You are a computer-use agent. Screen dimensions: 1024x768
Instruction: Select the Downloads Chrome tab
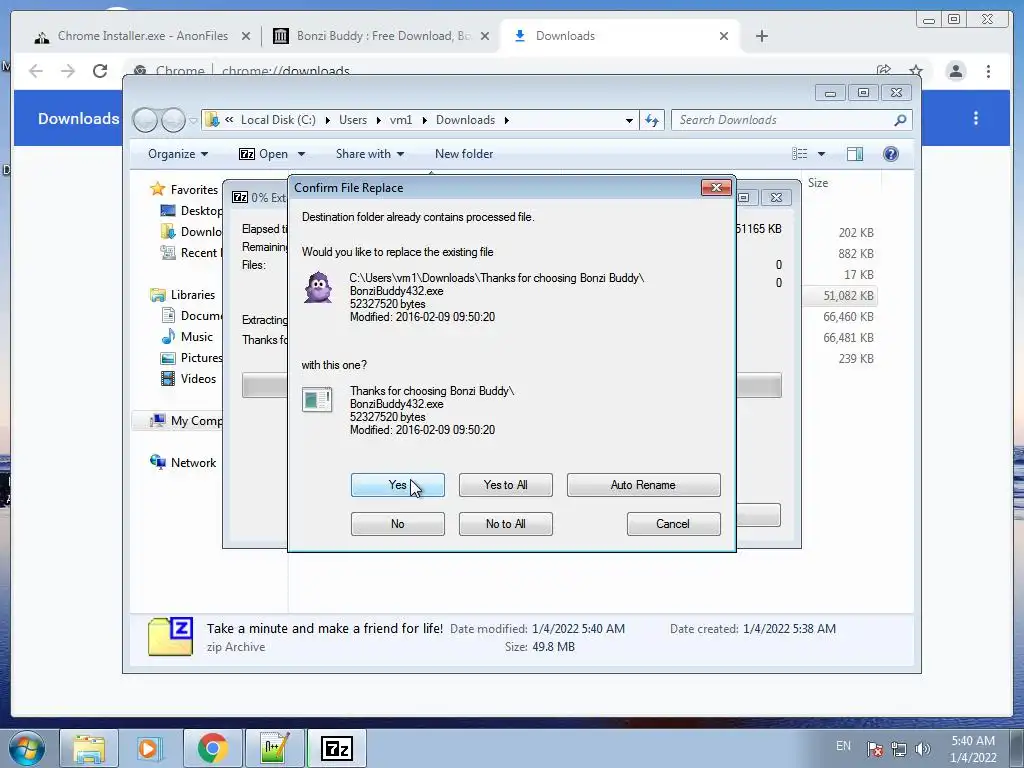(620, 36)
